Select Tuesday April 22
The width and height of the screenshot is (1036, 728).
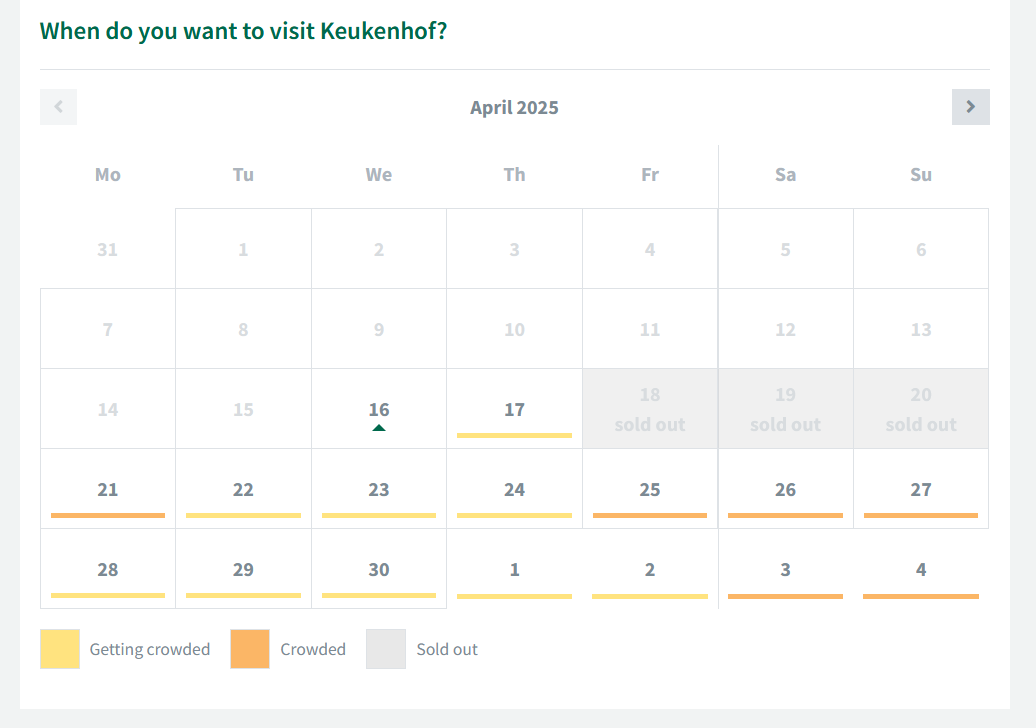243,489
